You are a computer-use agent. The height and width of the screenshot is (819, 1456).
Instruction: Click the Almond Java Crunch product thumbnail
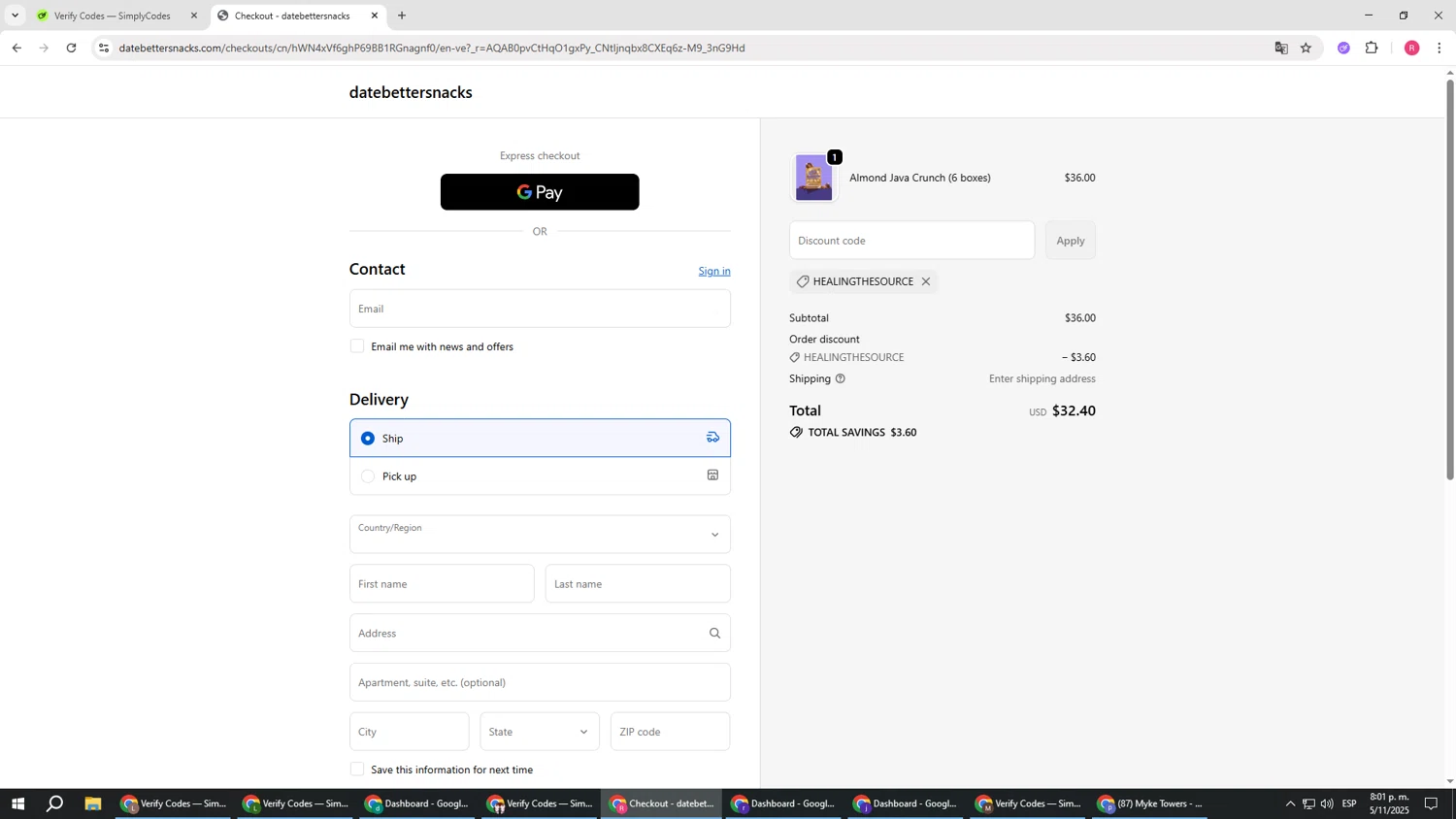tap(813, 178)
